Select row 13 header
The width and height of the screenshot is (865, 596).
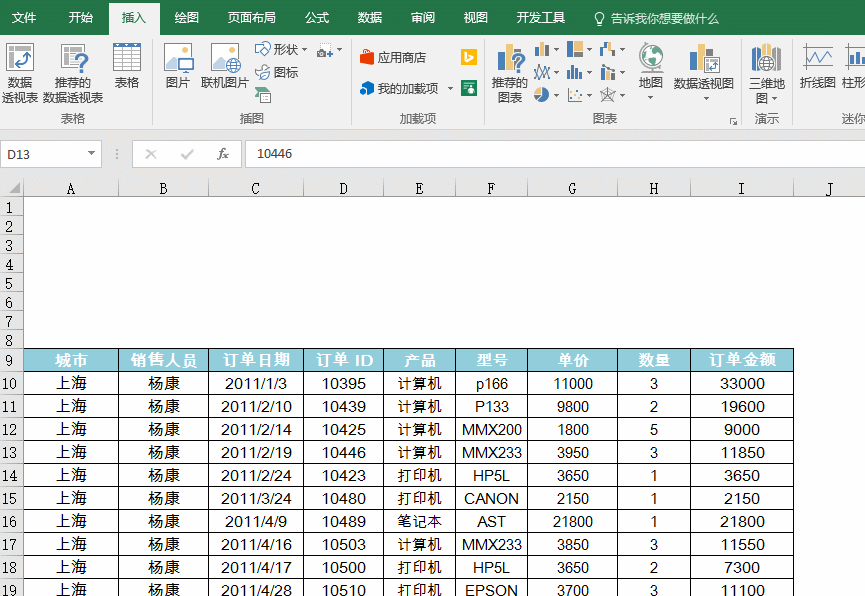click(11, 453)
